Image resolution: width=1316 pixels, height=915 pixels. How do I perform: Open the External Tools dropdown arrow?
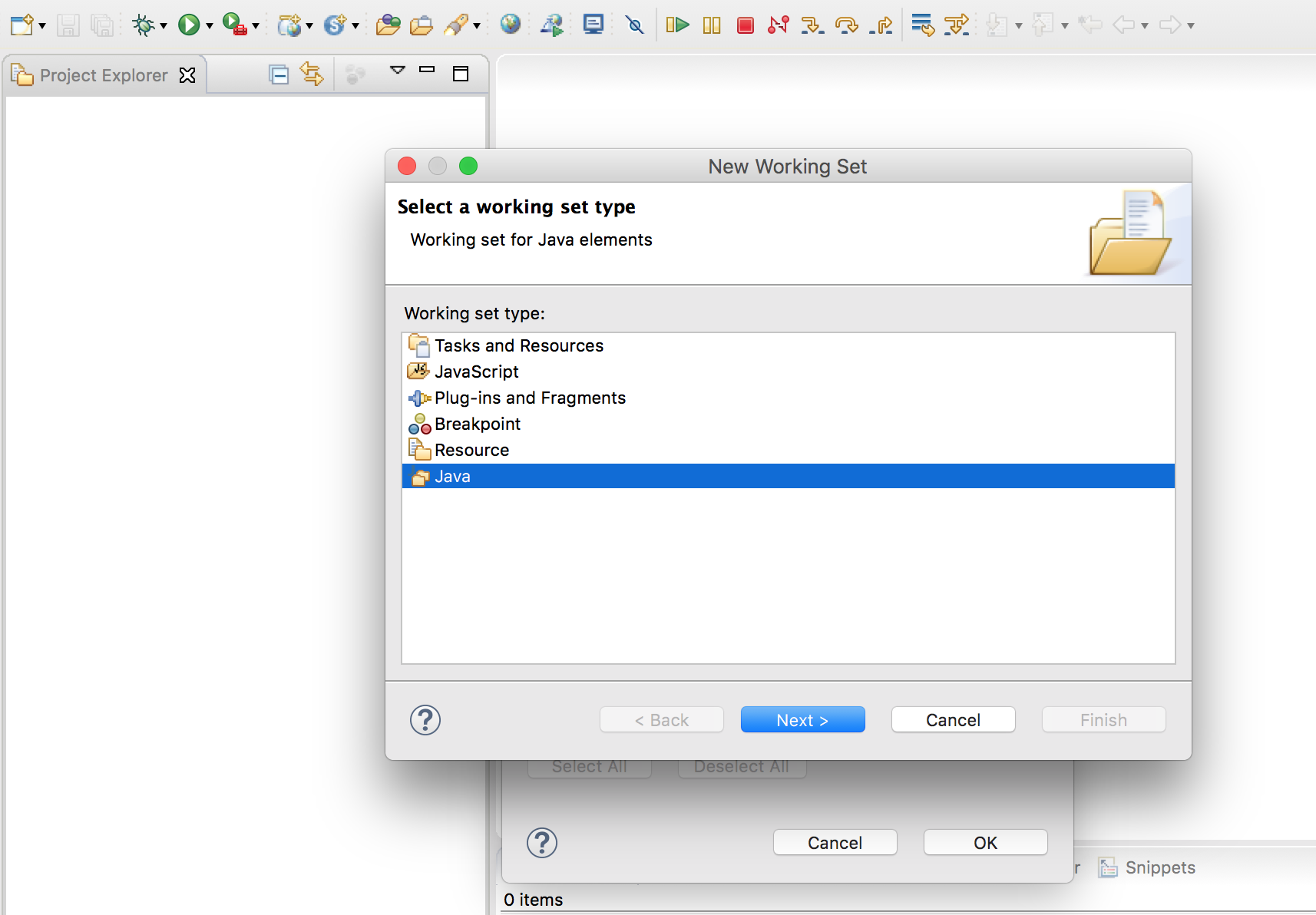256,26
